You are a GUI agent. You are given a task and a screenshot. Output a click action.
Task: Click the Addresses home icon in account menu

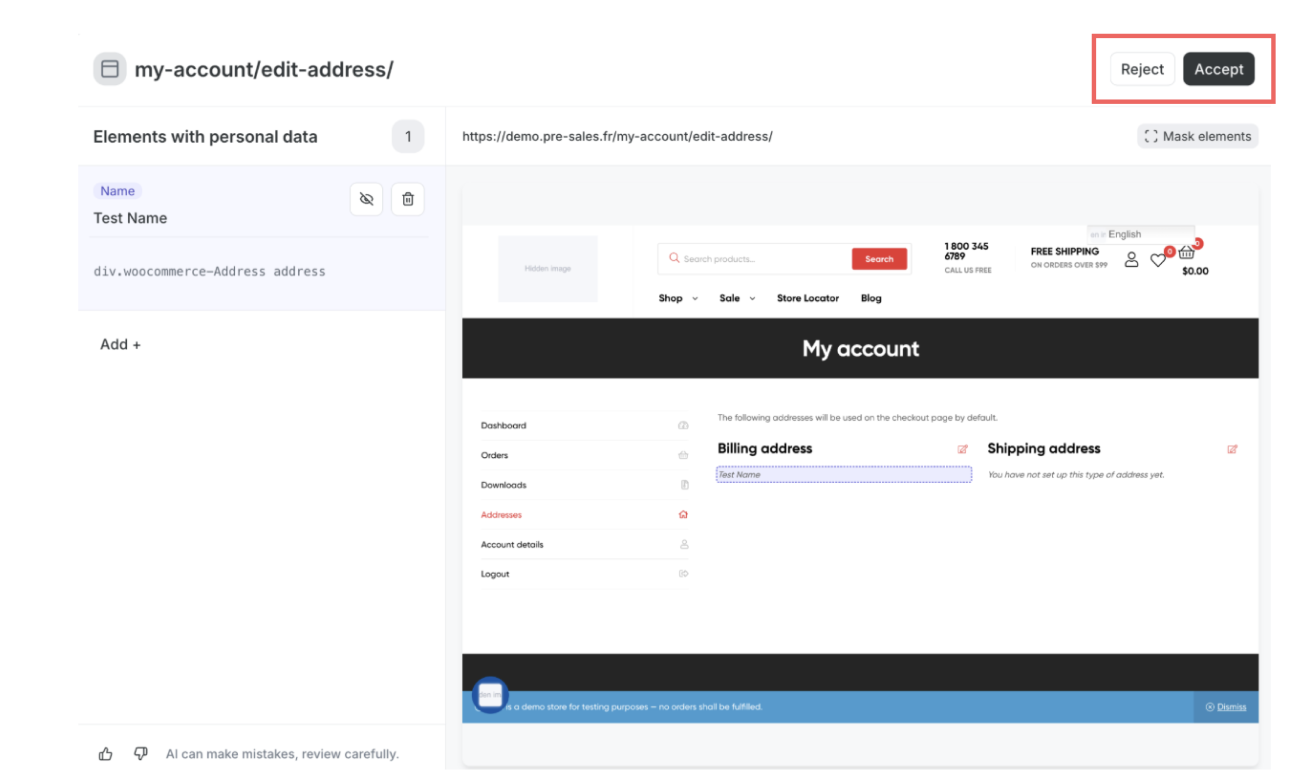click(x=684, y=515)
